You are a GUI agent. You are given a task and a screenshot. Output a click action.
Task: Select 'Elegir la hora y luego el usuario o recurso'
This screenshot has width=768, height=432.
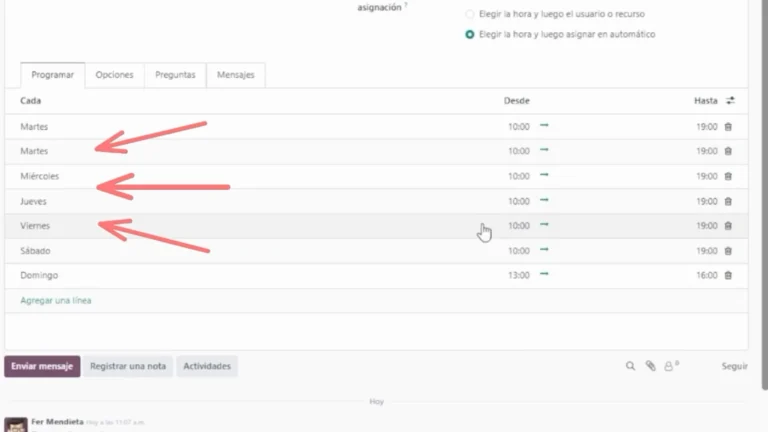point(470,15)
